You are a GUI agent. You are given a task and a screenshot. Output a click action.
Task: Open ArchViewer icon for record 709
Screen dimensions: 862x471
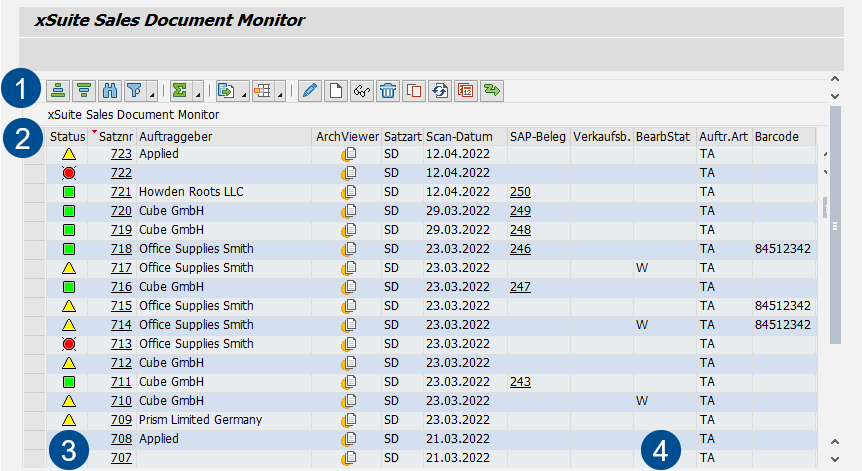[349, 420]
